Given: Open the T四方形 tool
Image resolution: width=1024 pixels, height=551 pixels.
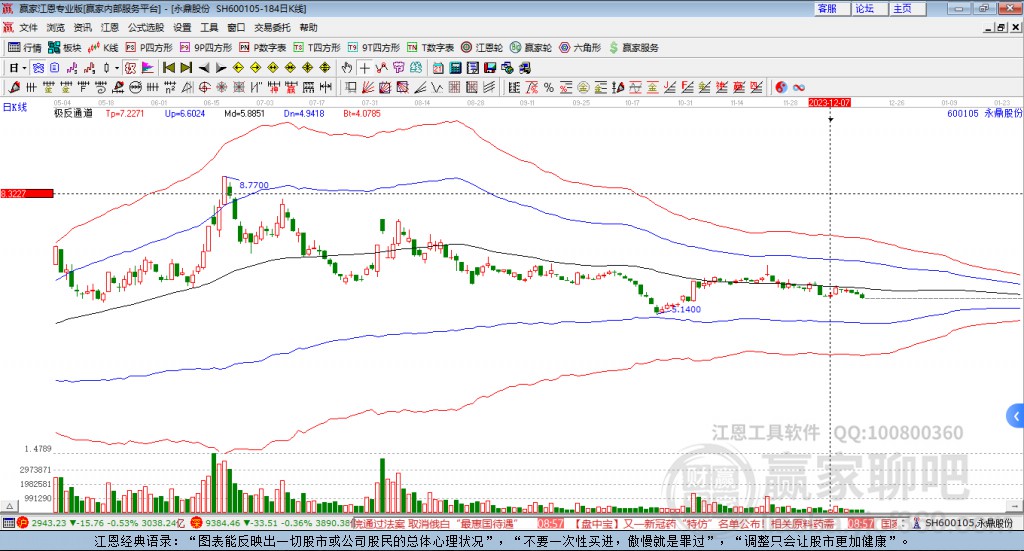Looking at the screenshot, I should tap(317, 48).
